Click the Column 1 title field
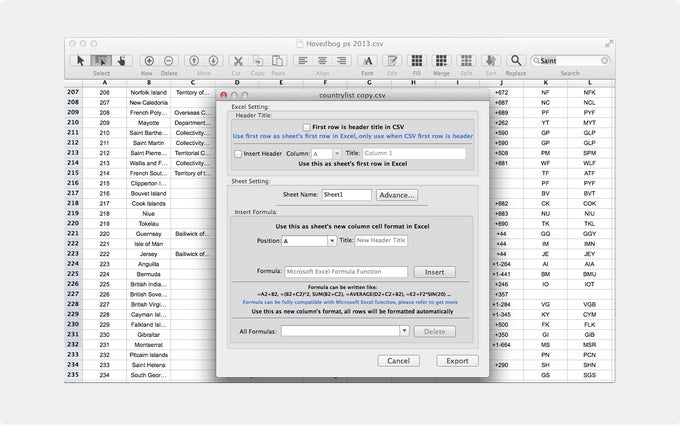The width and height of the screenshot is (680, 425). point(414,153)
